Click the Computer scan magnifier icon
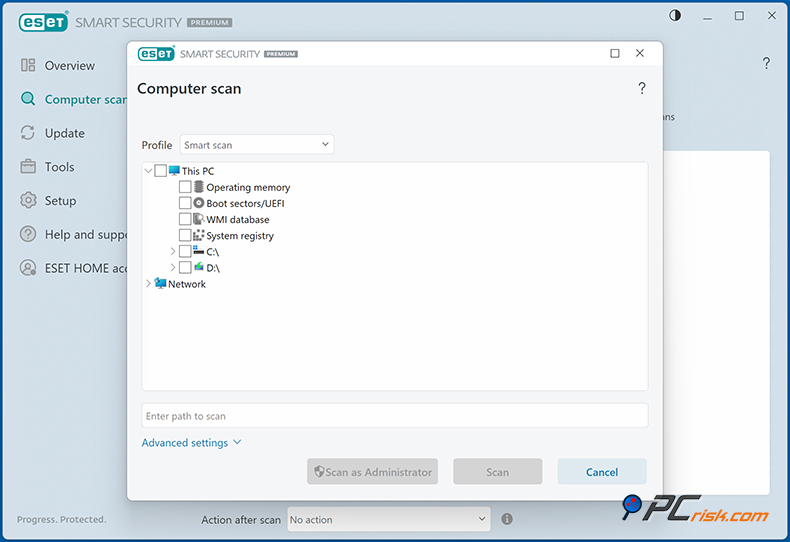 click(28, 99)
